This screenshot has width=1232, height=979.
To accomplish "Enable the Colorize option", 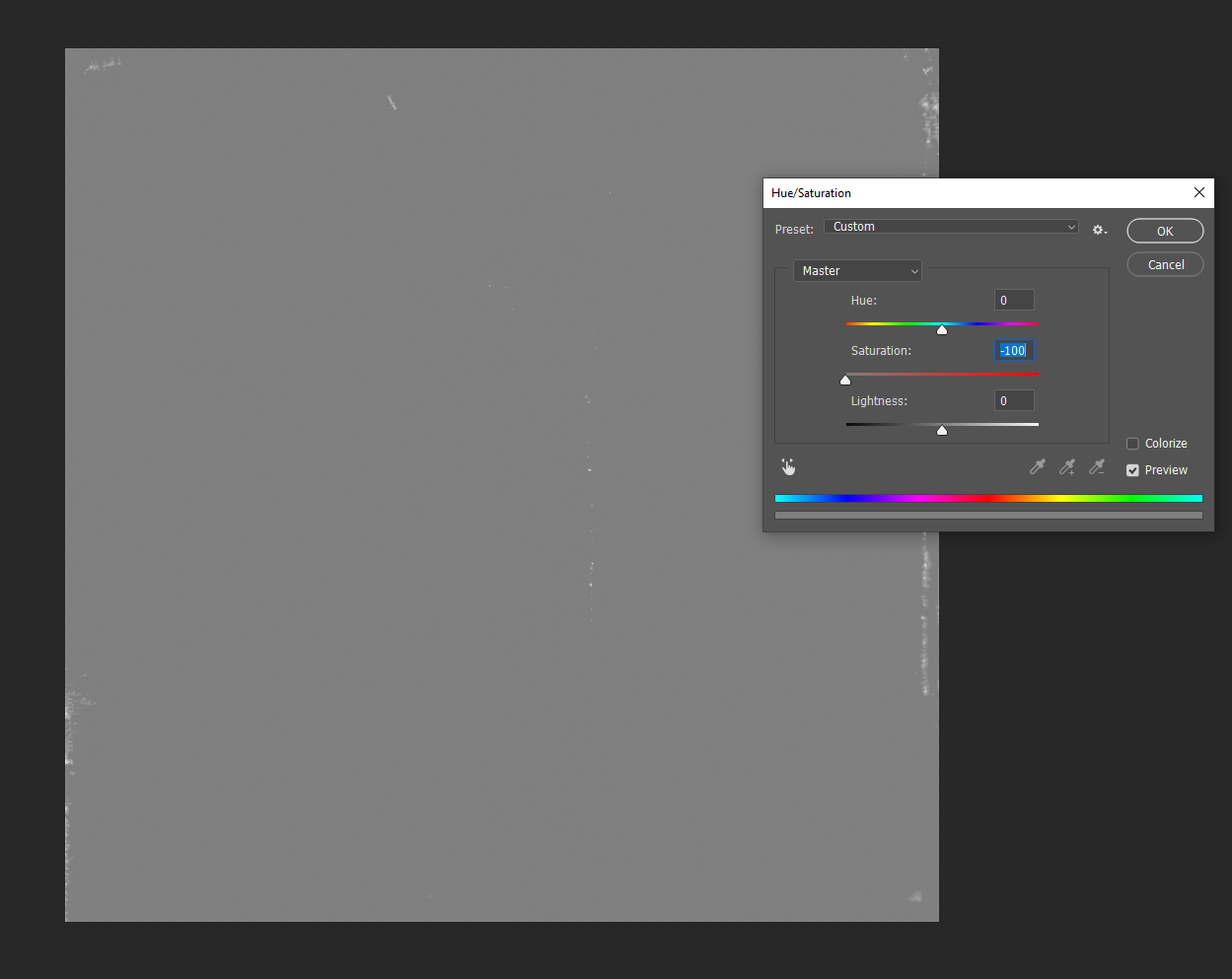I will point(1132,443).
